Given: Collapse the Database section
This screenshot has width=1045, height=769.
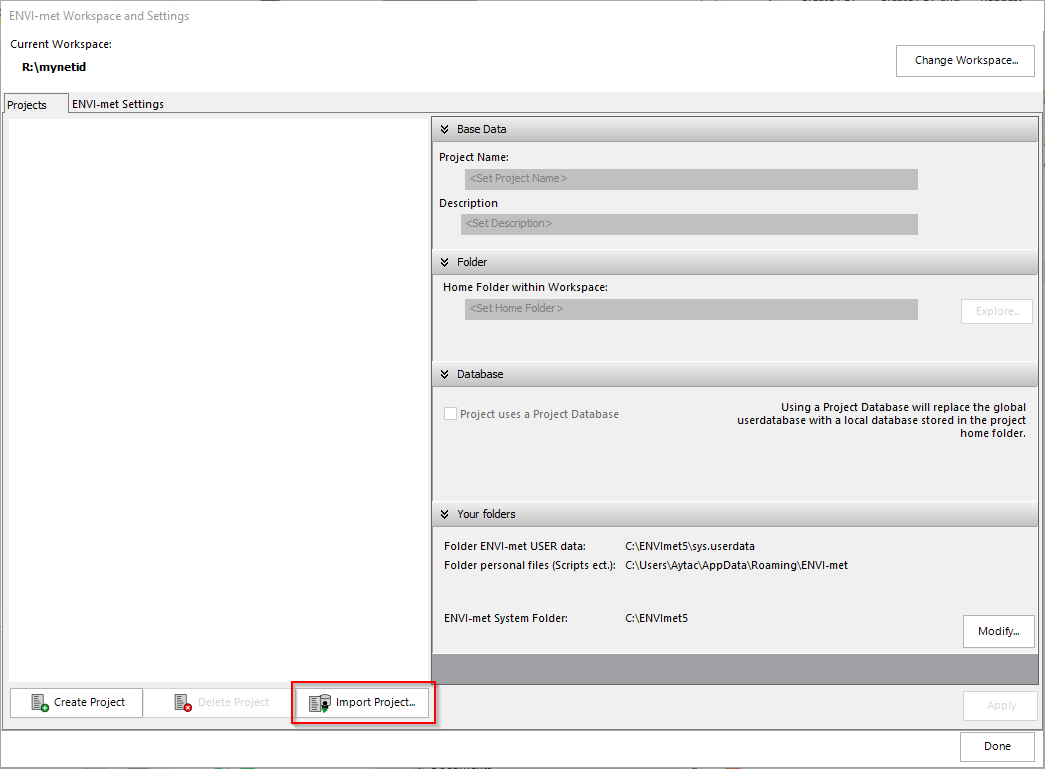Looking at the screenshot, I should click(x=444, y=374).
